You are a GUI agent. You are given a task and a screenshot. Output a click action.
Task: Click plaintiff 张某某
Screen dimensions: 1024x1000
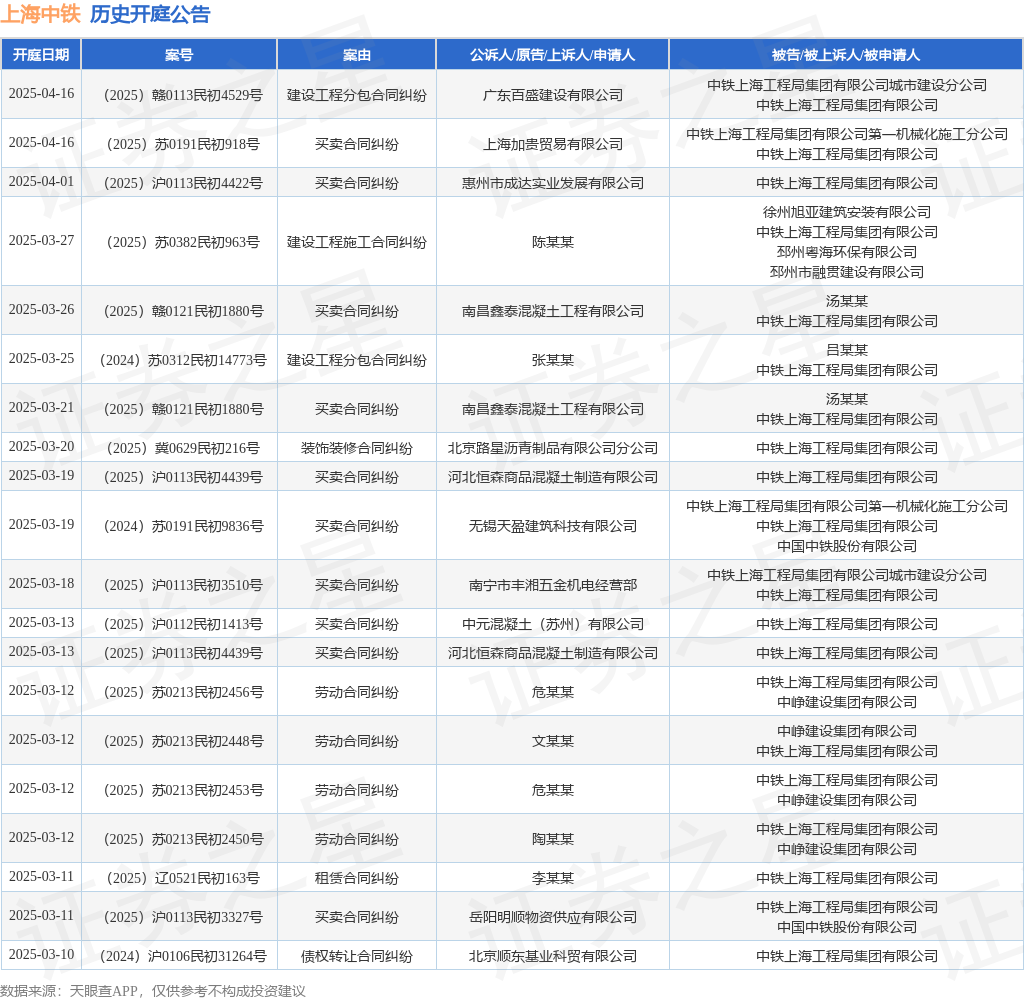pos(552,361)
